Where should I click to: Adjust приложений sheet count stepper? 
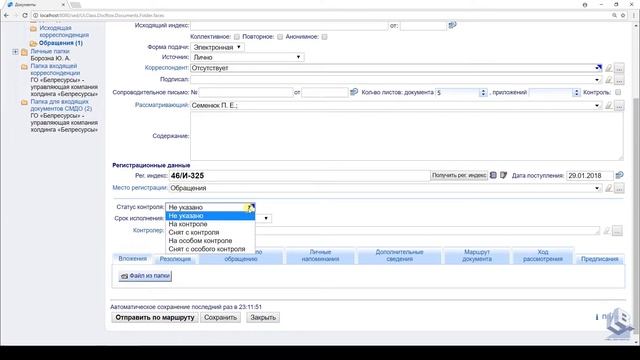576,93
